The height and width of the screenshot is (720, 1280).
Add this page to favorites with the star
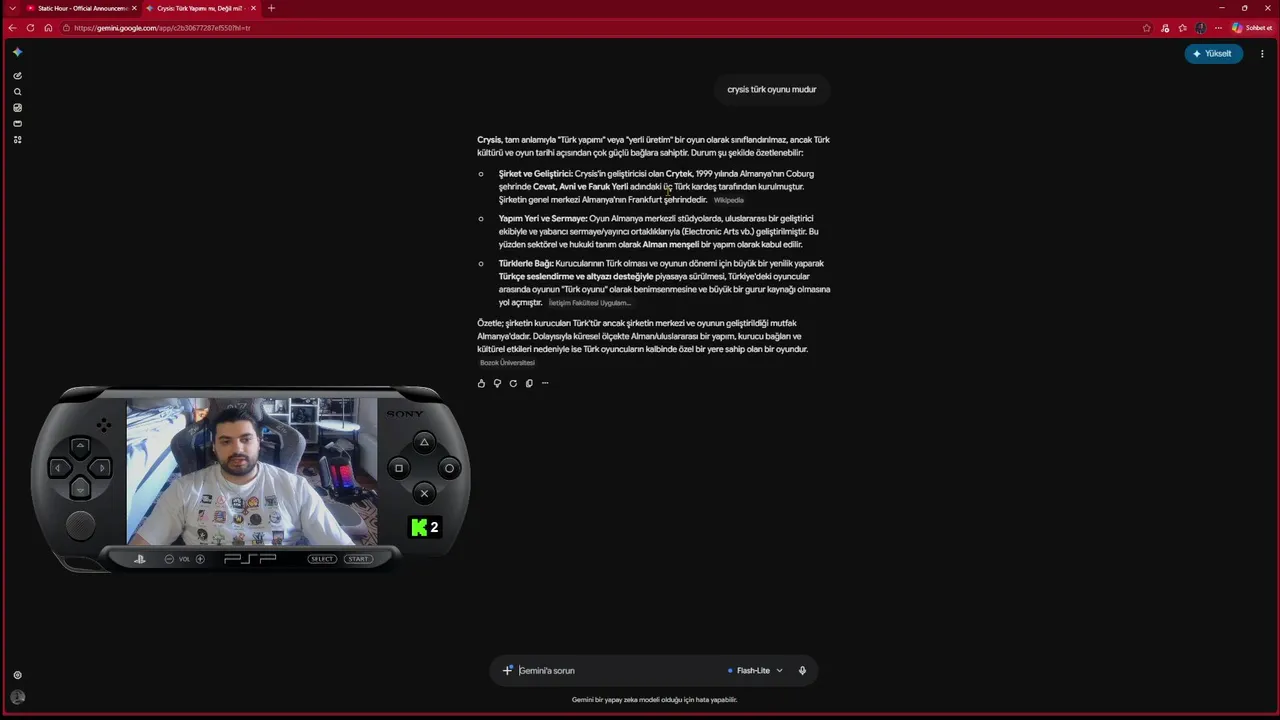tap(1147, 28)
